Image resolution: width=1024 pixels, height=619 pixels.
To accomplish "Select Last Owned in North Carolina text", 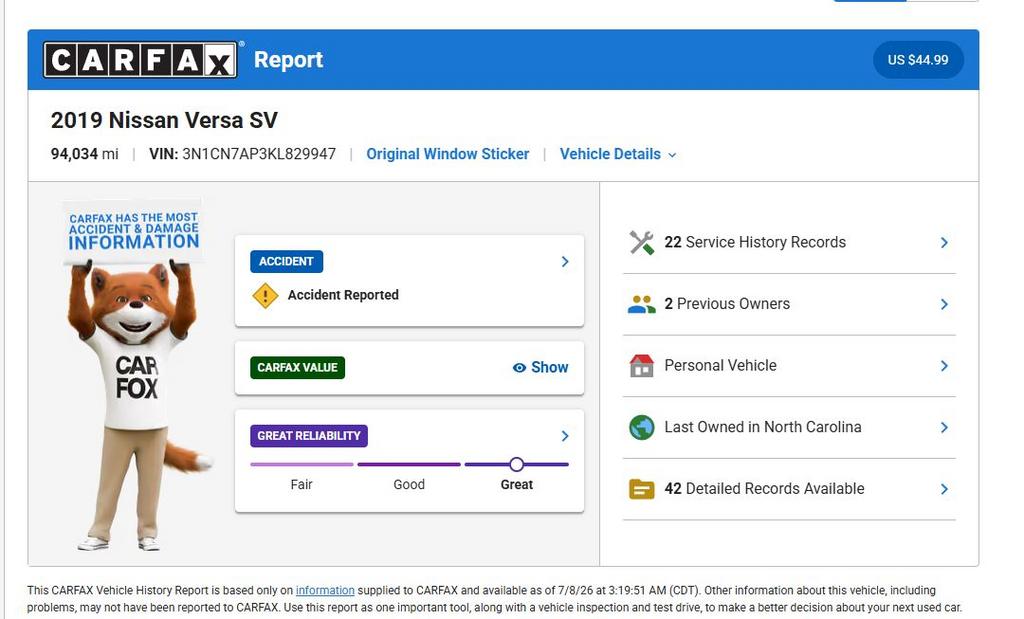I will [763, 427].
